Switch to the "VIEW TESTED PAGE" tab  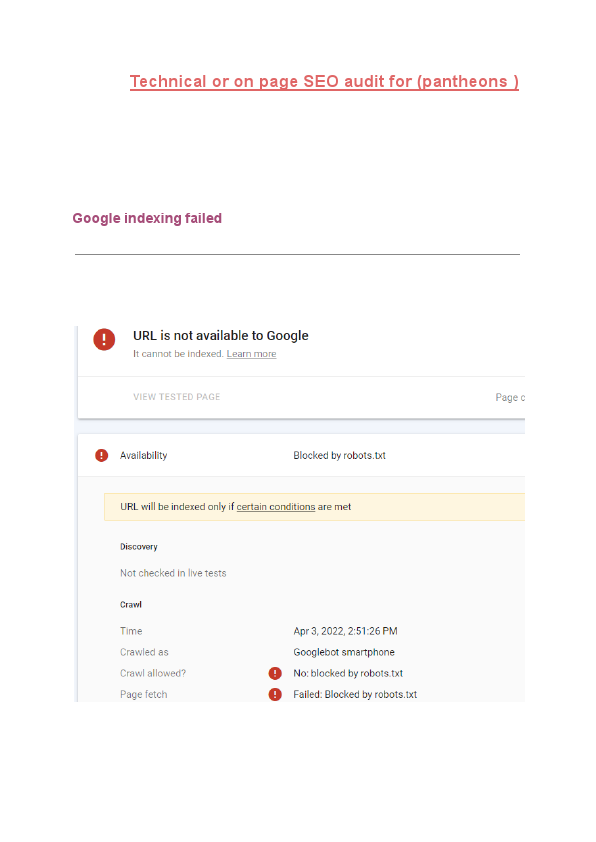(177, 396)
